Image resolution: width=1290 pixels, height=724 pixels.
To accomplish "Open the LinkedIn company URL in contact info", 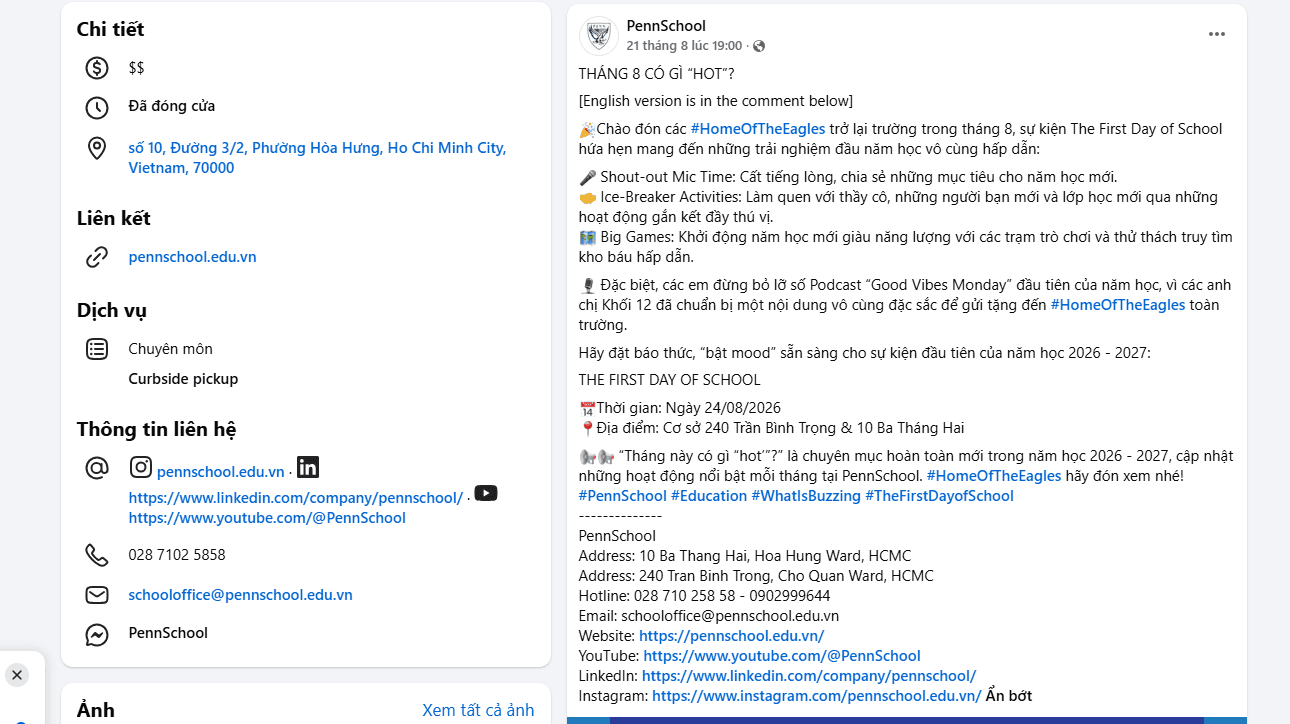I will point(296,498).
